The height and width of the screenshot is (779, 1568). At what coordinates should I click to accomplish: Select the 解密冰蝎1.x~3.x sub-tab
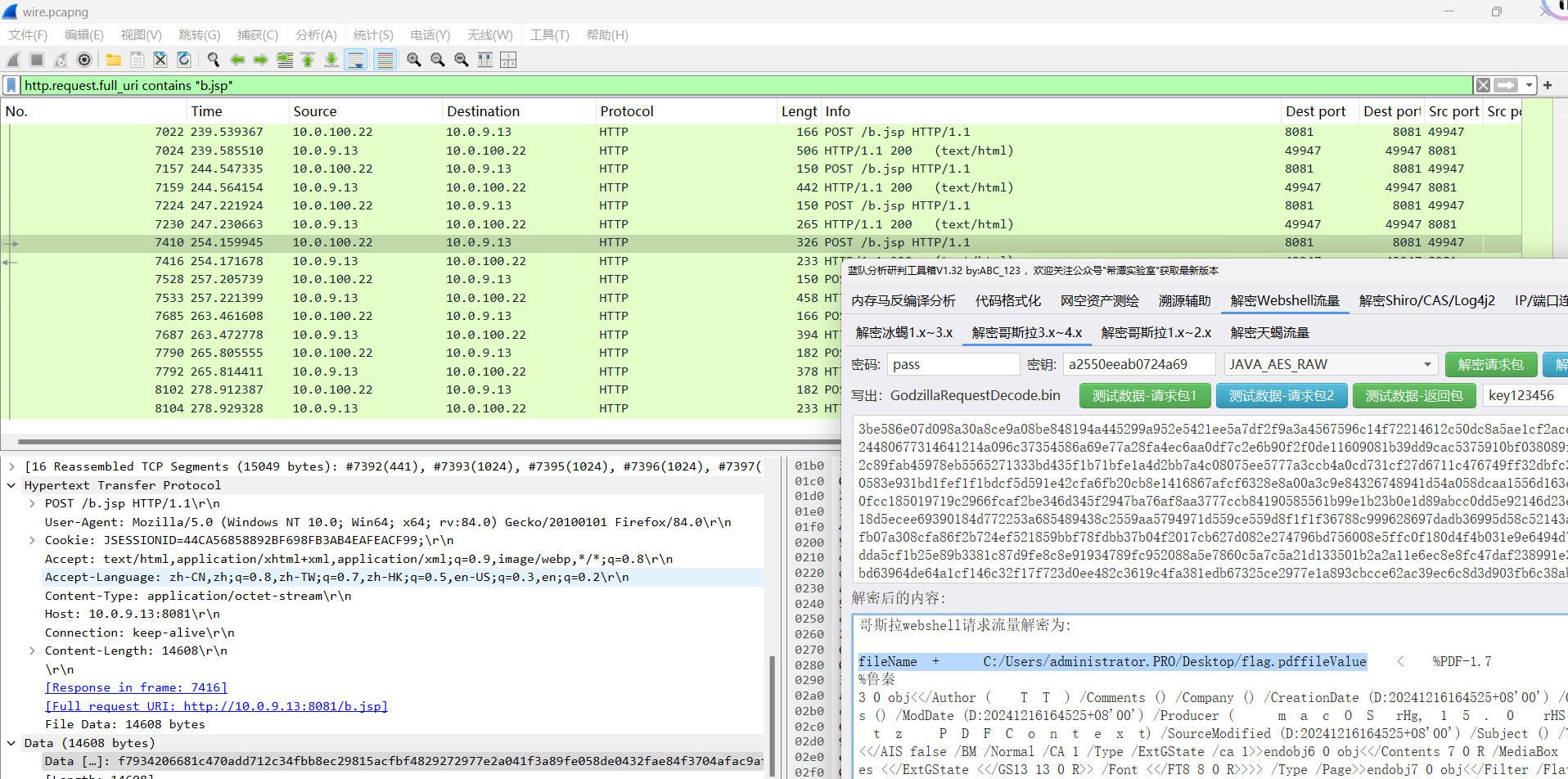[x=904, y=332]
